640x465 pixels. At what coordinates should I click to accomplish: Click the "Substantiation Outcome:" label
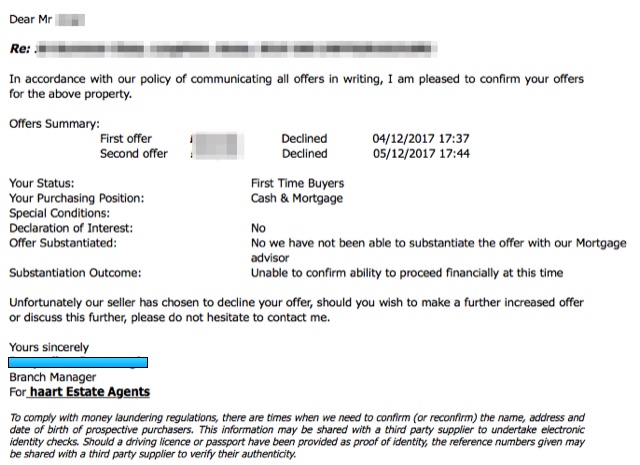(75, 272)
